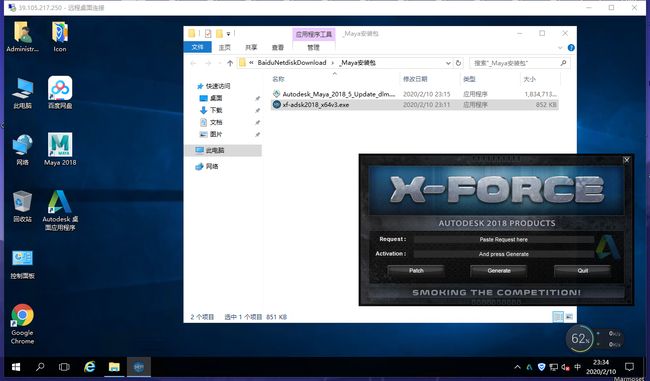This screenshot has height=381, width=650.
Task: Open Explorer Help question mark
Action: tap(571, 48)
